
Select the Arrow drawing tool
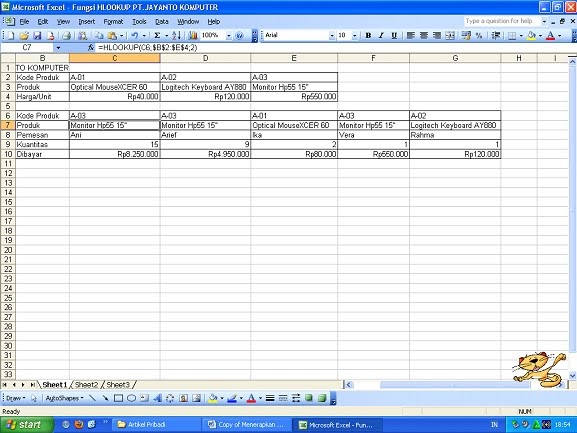(x=105, y=398)
